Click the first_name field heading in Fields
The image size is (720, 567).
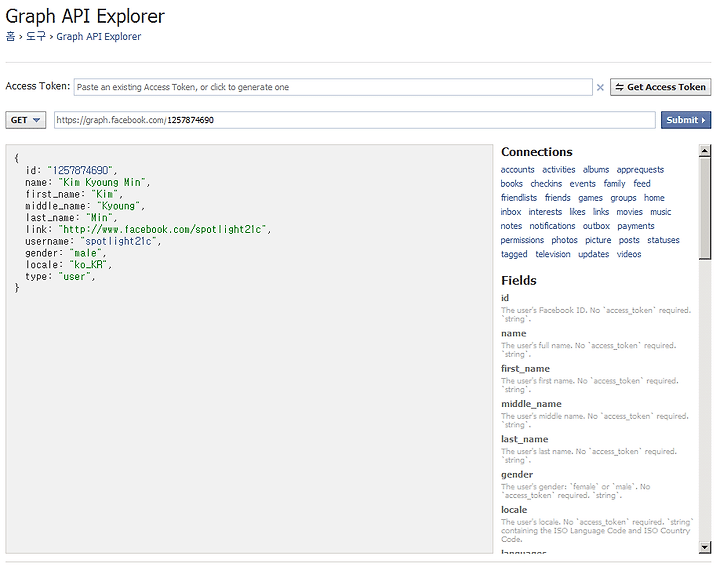click(x=525, y=369)
